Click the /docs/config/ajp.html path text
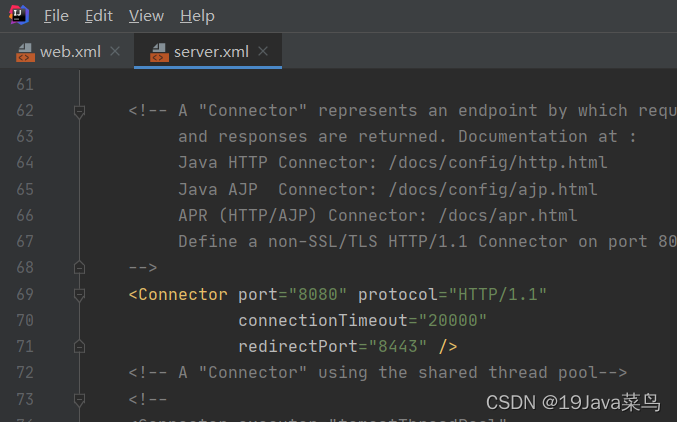 (x=493, y=190)
